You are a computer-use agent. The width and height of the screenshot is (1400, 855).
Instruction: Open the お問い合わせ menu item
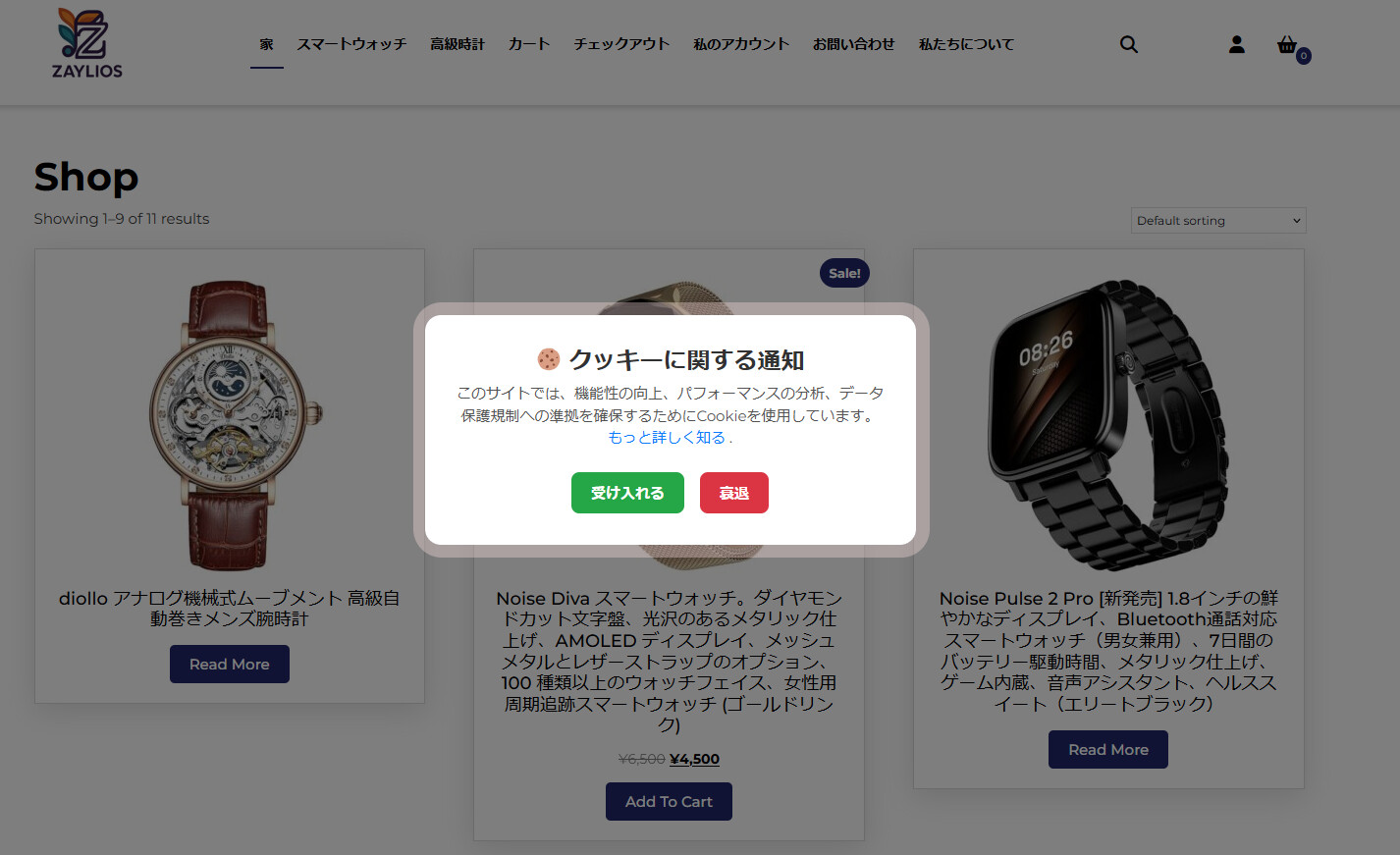pos(853,44)
